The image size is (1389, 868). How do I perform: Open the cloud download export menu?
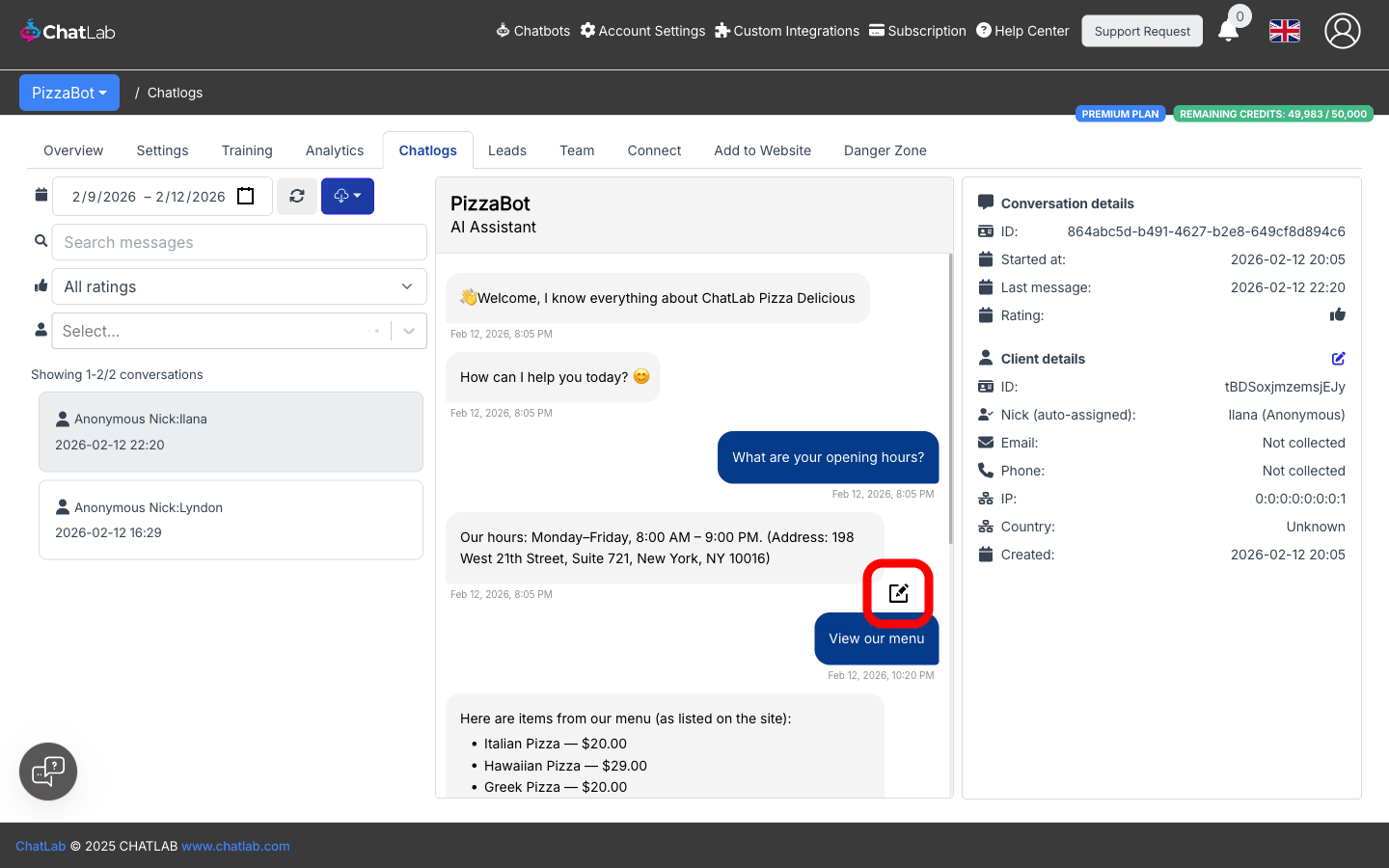point(347,196)
